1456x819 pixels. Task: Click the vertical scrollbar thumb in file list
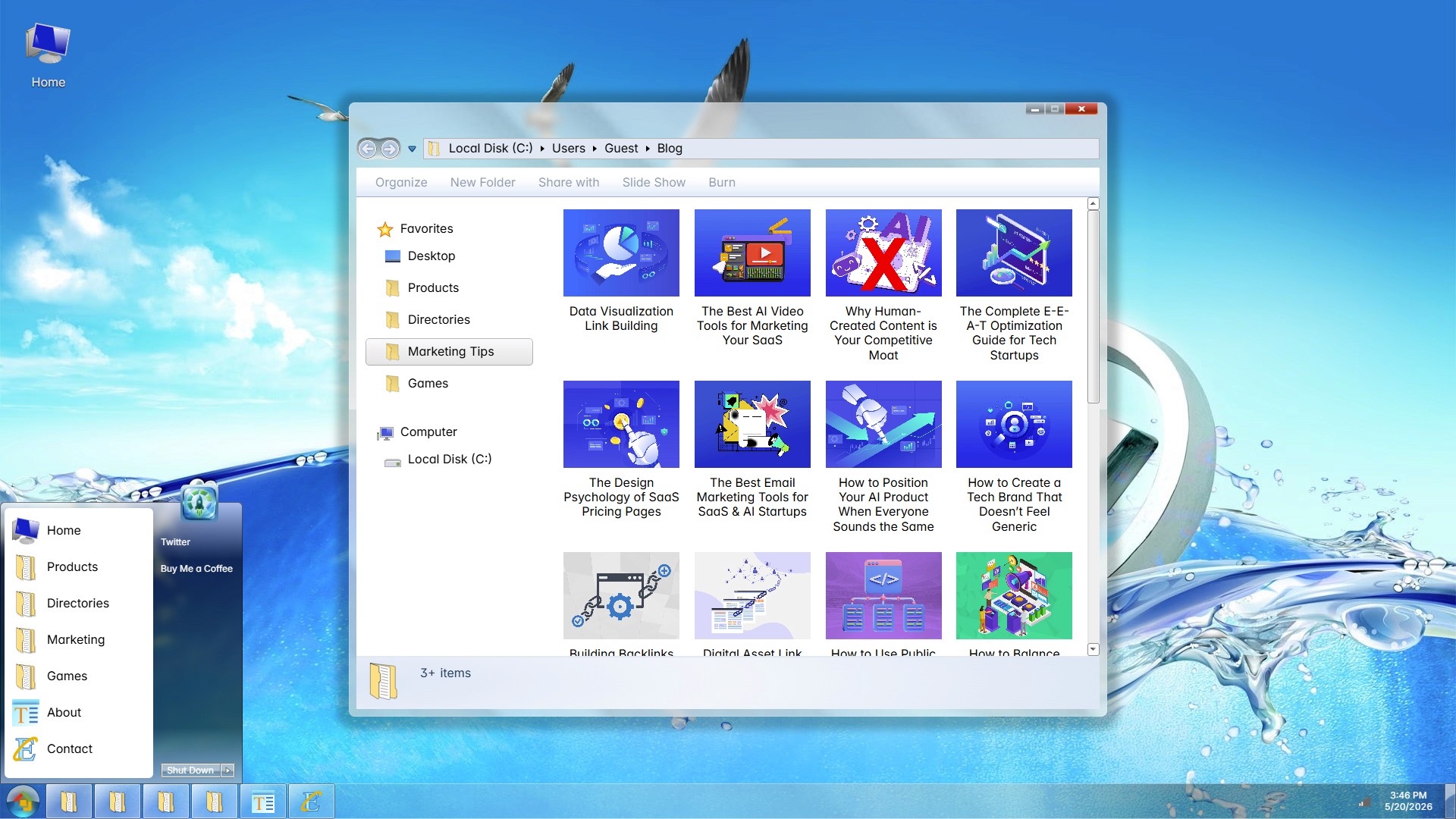pyautogui.click(x=1093, y=307)
